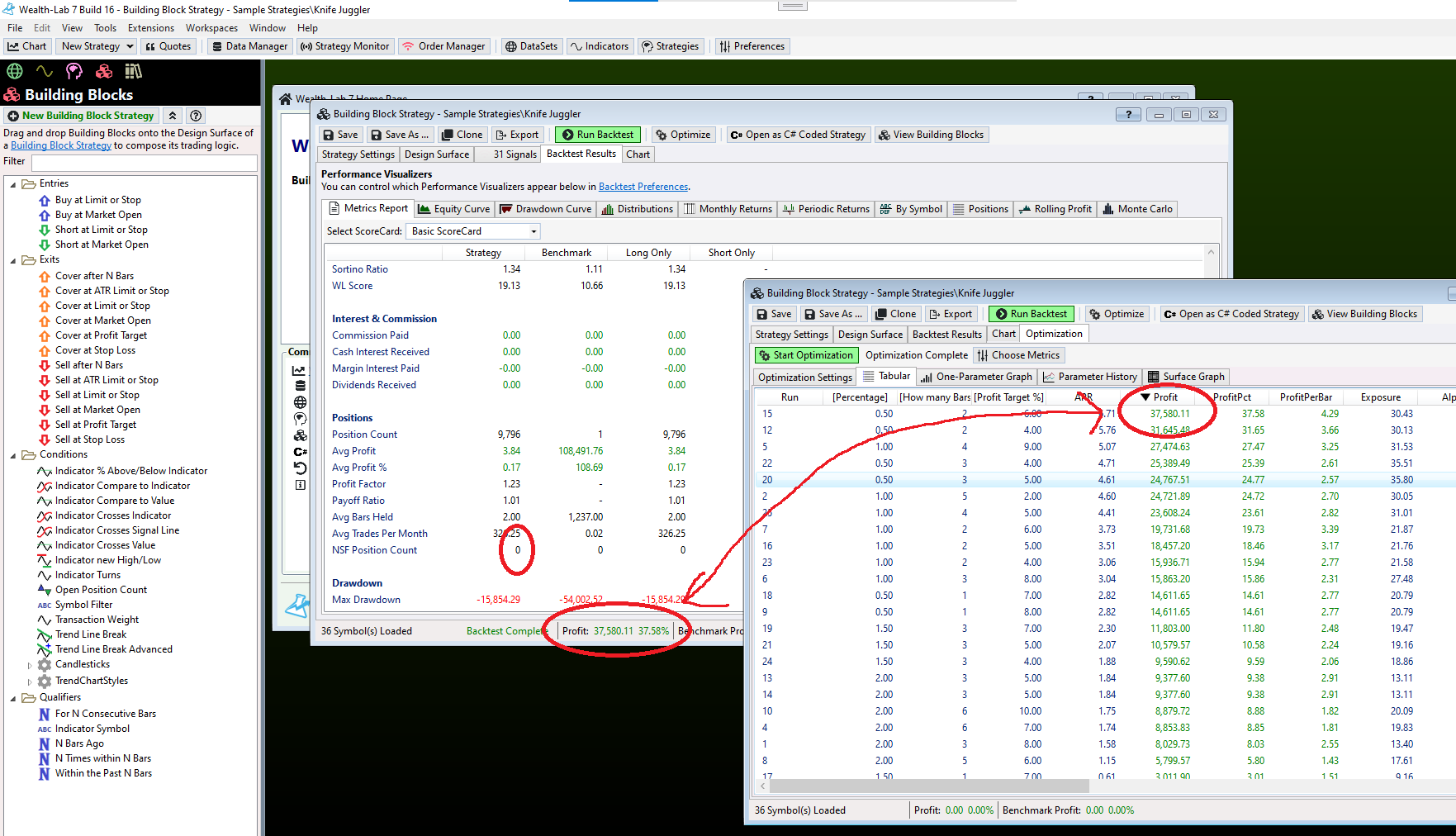Switch to the Equity Curve tab
1456x836 pixels.
click(x=454, y=209)
